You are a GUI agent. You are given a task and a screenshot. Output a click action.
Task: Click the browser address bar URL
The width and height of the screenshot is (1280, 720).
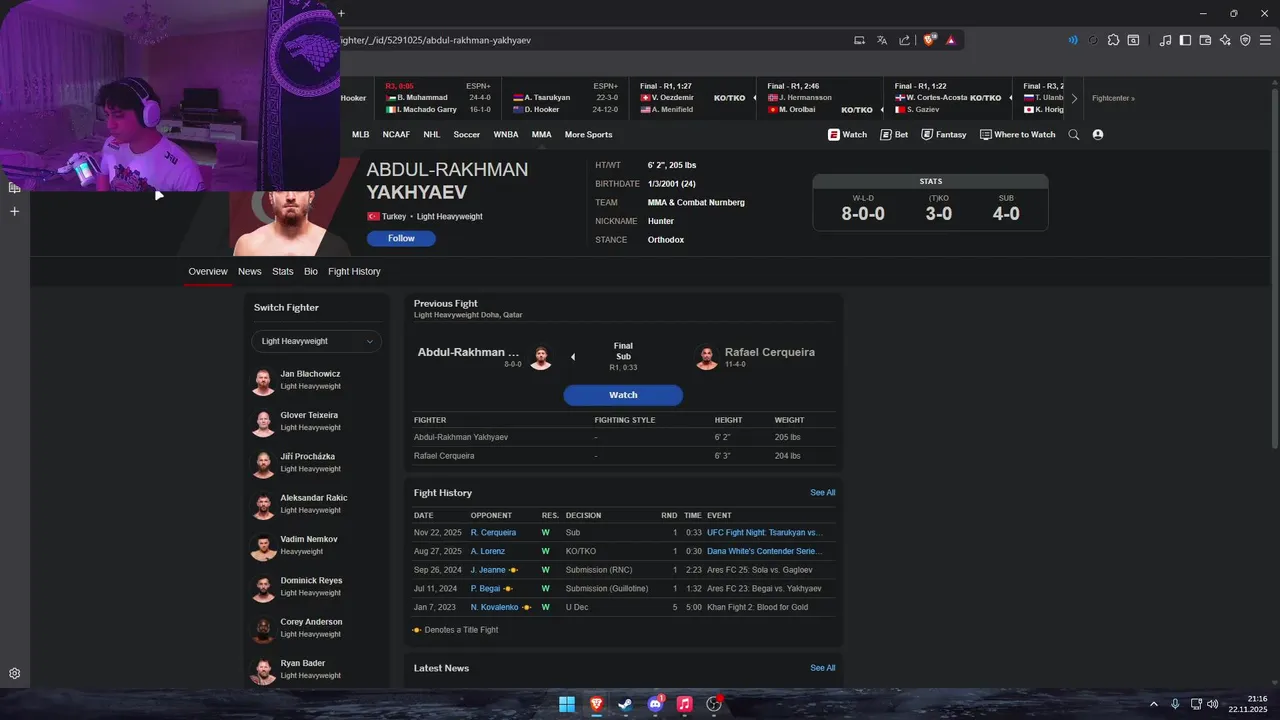click(x=435, y=40)
